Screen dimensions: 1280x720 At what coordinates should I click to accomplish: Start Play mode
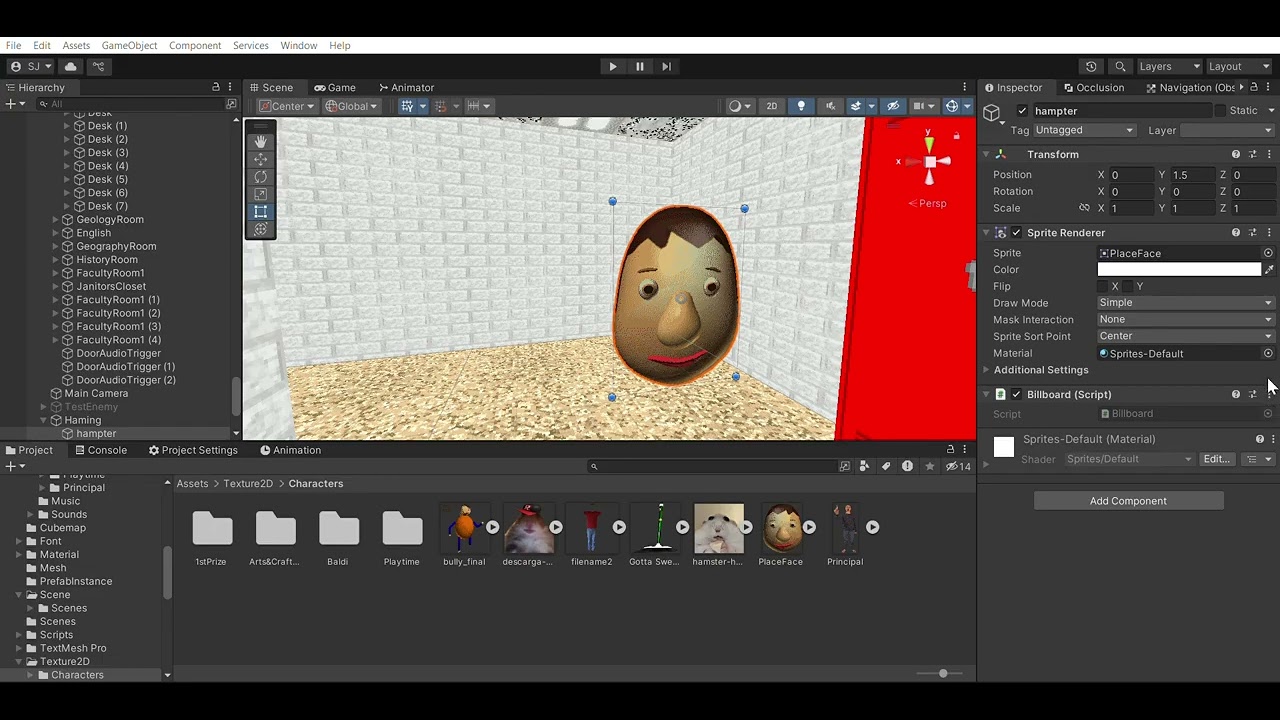613,66
